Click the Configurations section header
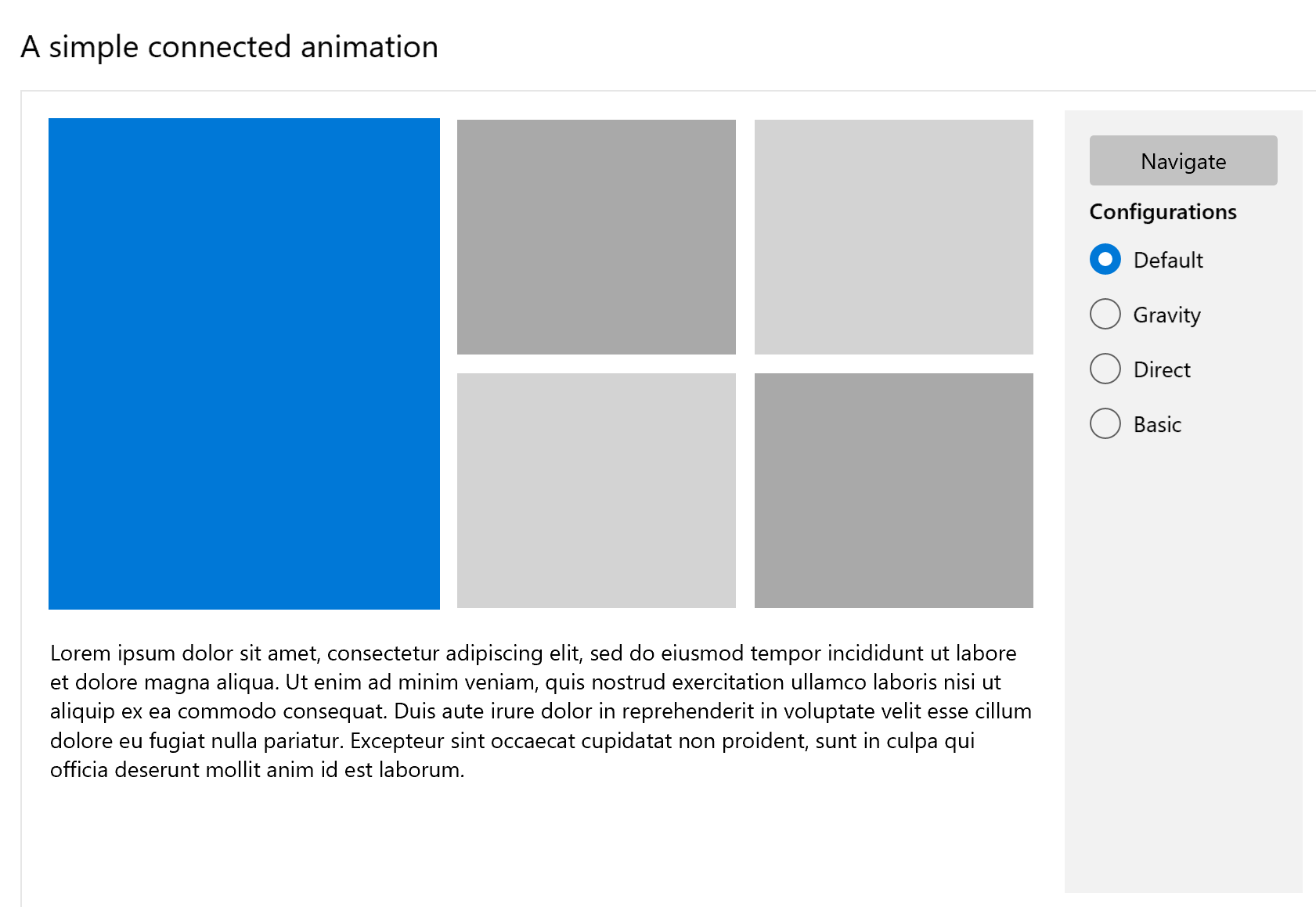Viewport: 1316px width, 907px height. (1163, 211)
